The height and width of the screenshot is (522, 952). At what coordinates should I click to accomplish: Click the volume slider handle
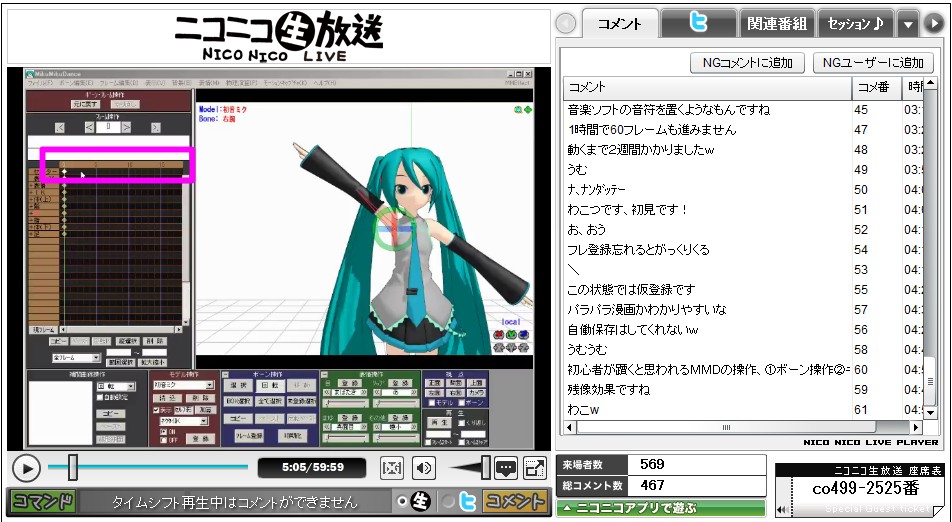[x=485, y=467]
